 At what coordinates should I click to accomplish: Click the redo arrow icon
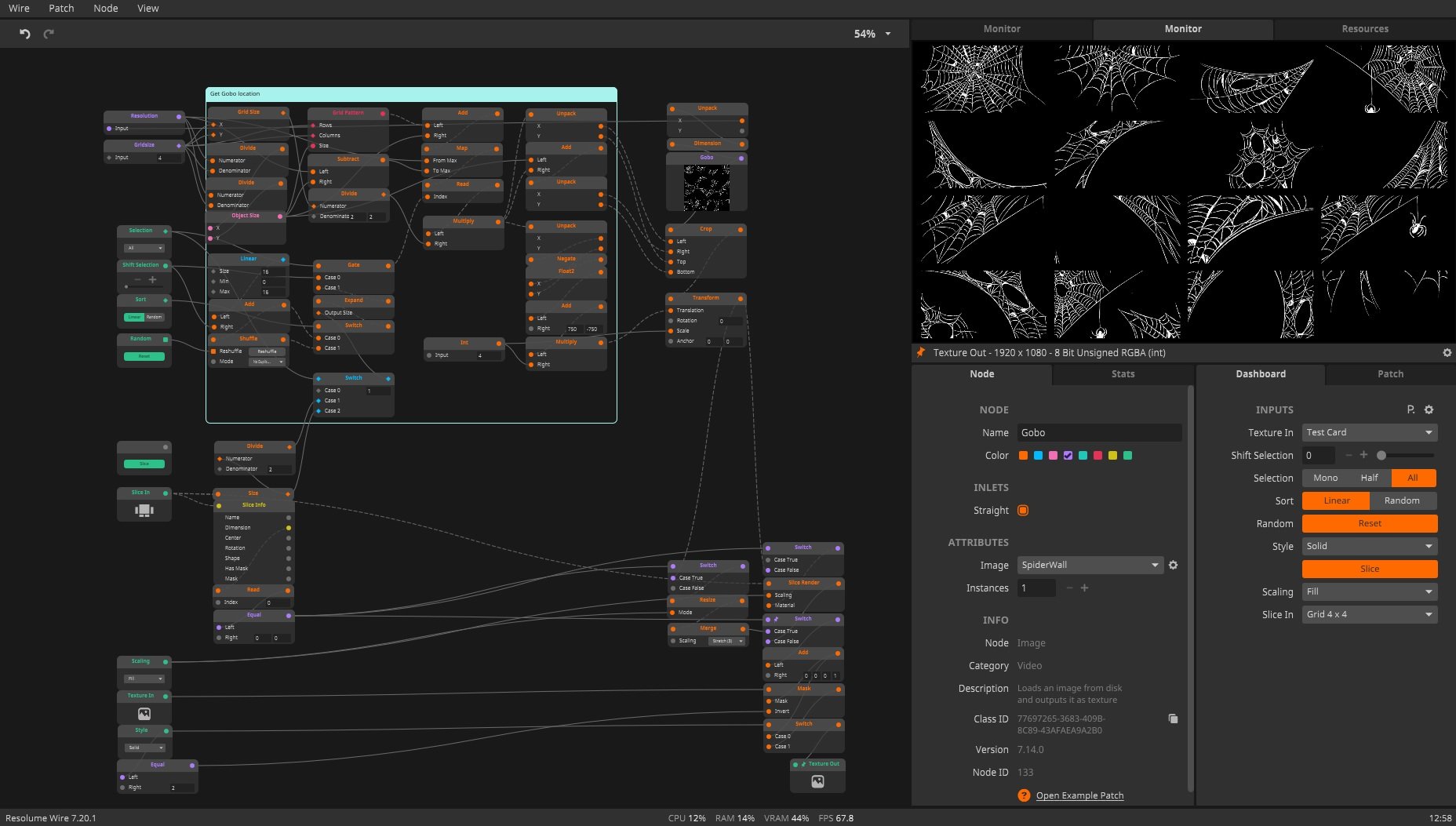(49, 34)
